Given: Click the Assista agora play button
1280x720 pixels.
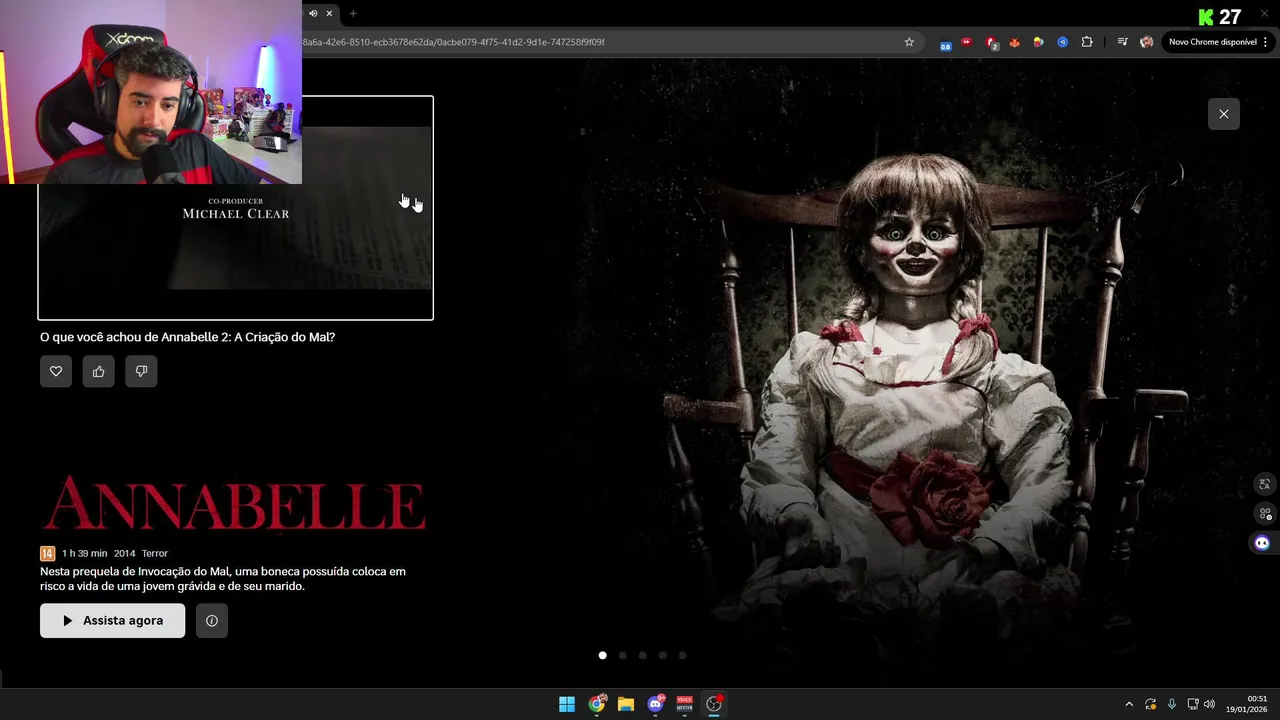Looking at the screenshot, I should click(112, 620).
